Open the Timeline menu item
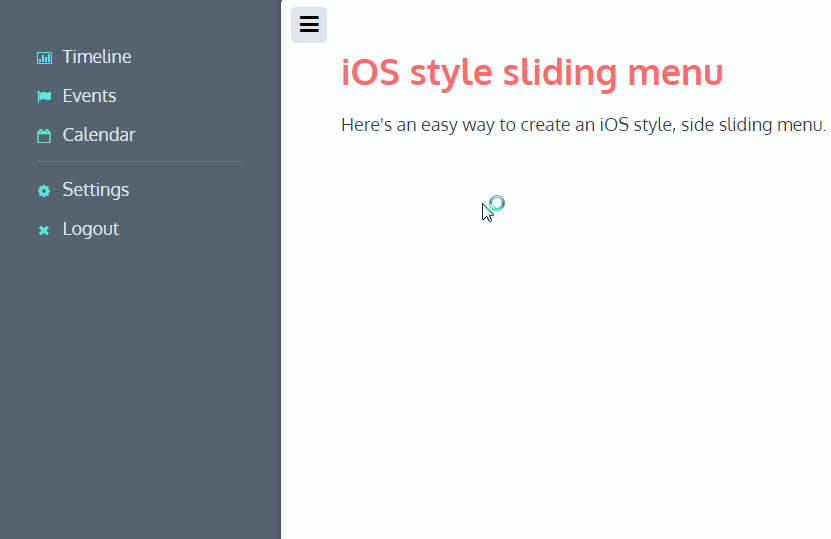The image size is (831, 539). tap(96, 57)
